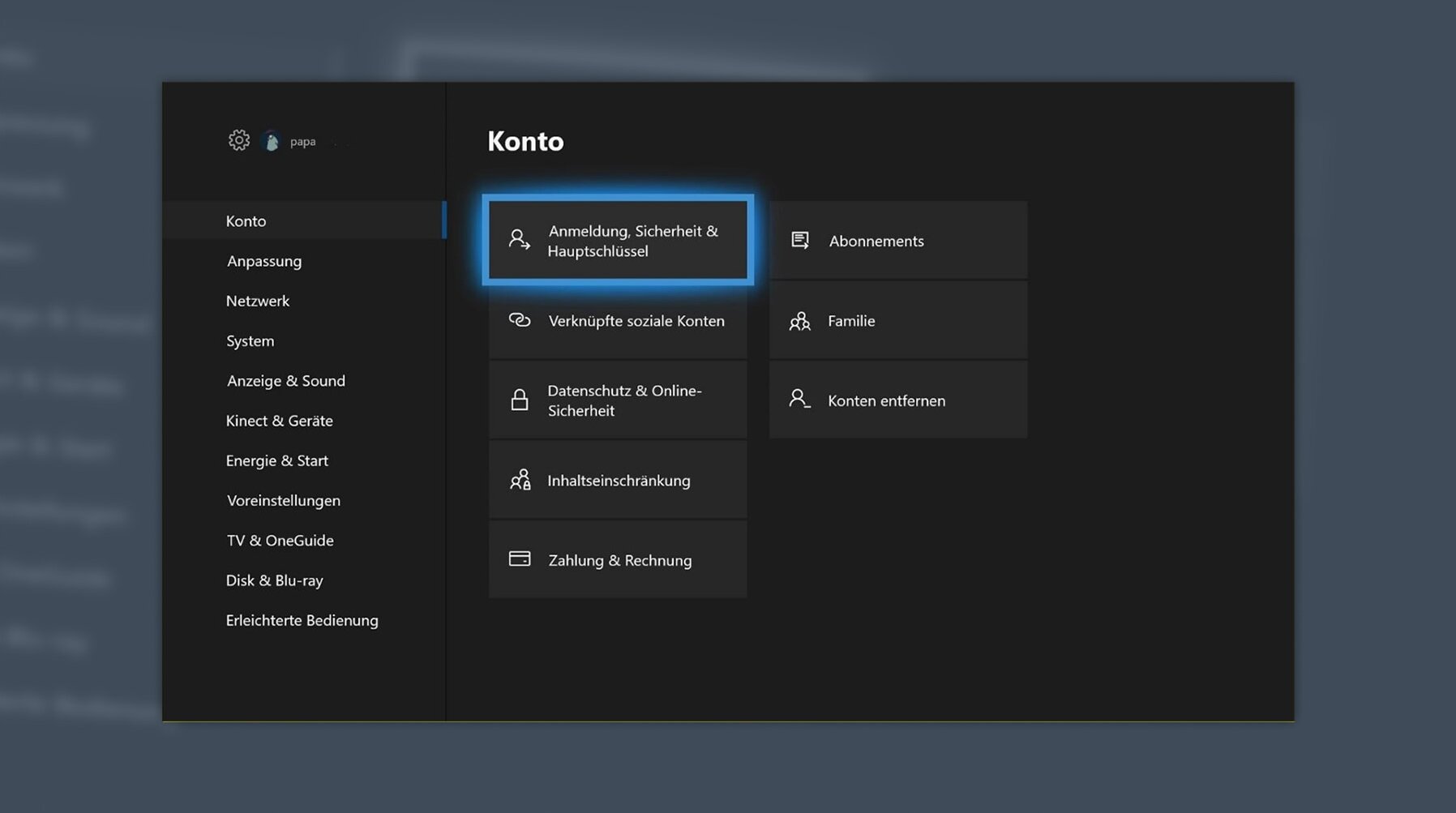This screenshot has width=1456, height=813.
Task: Open the Netzwerk settings category
Action: [258, 301]
